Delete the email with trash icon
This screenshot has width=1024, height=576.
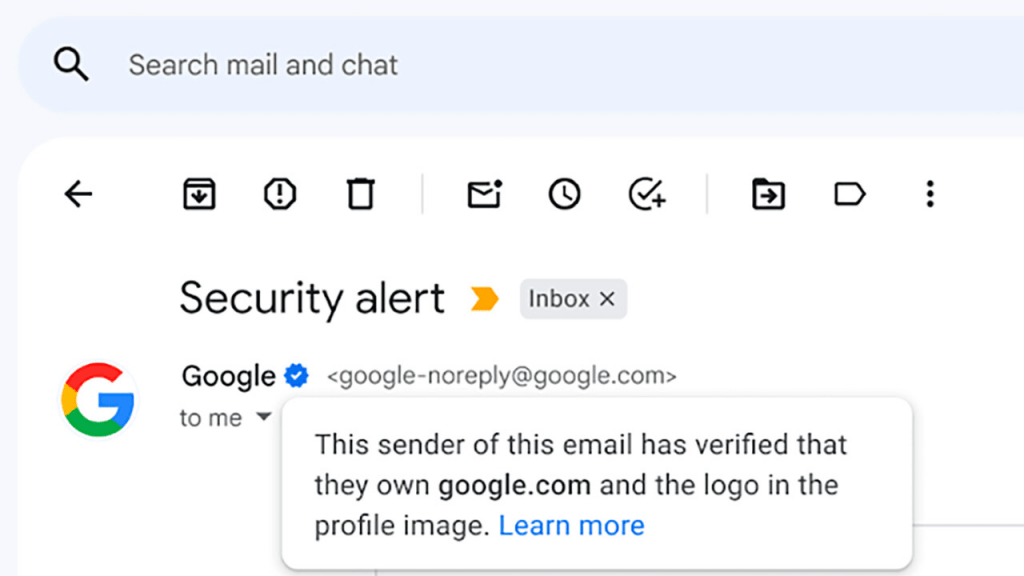point(360,194)
